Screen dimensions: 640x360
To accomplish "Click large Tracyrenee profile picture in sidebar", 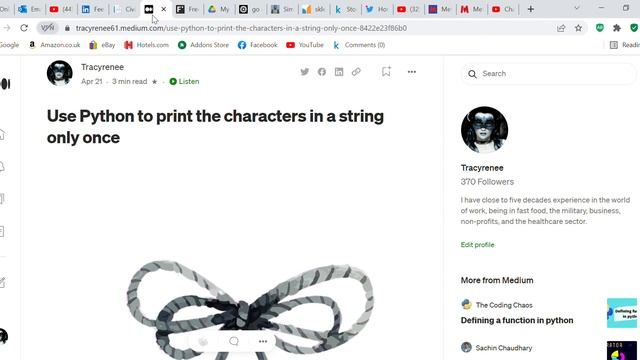I will tap(484, 130).
